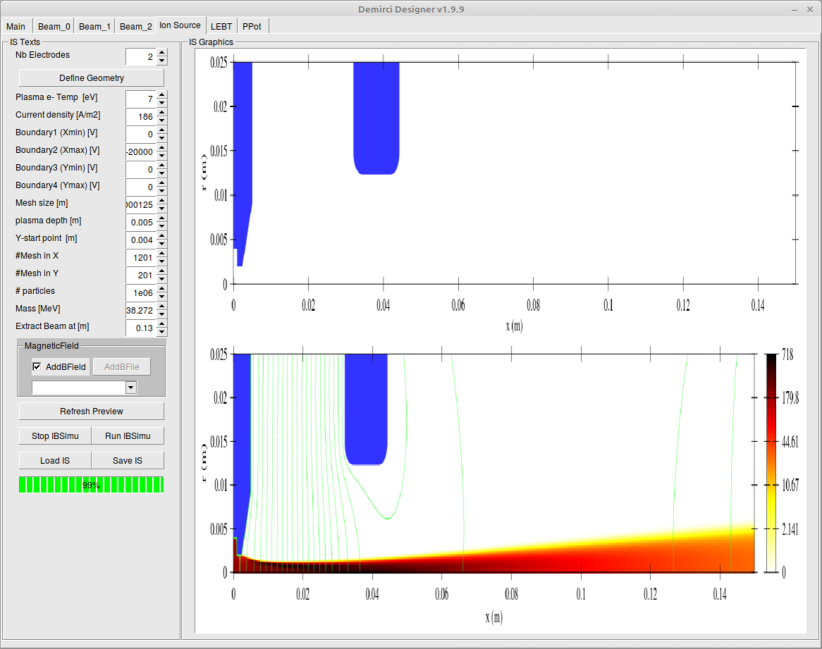Decrease the #Mesh in Y value

(162, 279)
